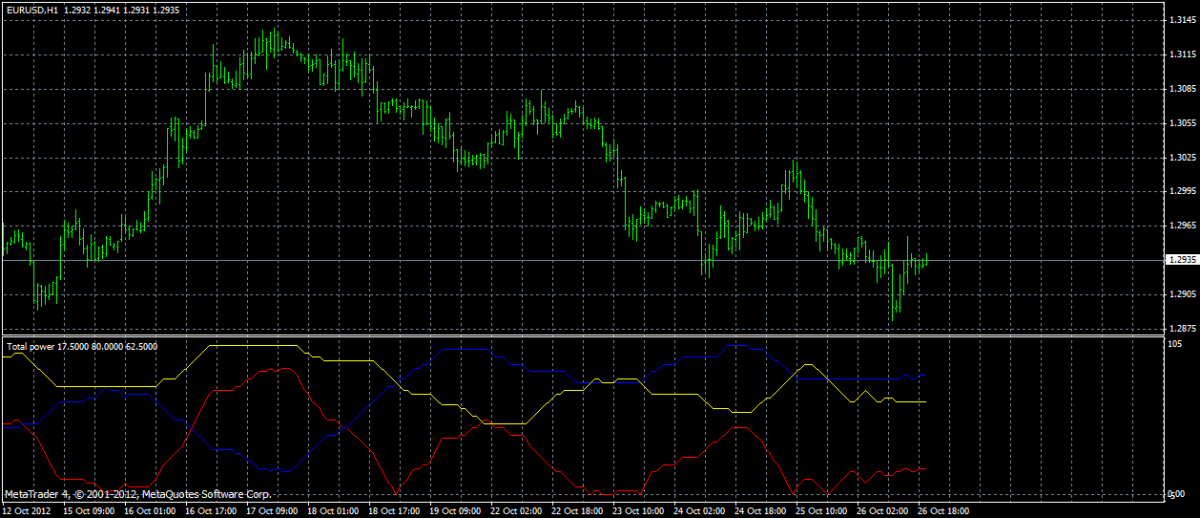Click the 1.3145 price axis label
Image resolution: width=1200 pixels, height=518 pixels.
coord(1178,20)
